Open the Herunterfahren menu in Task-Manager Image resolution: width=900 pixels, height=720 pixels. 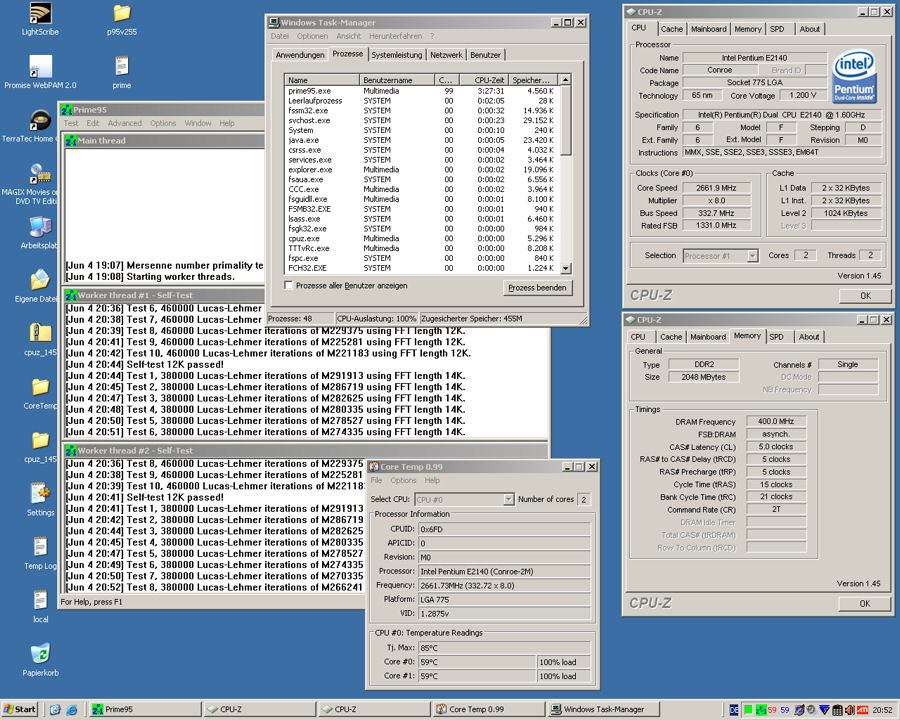pyautogui.click(x=395, y=36)
